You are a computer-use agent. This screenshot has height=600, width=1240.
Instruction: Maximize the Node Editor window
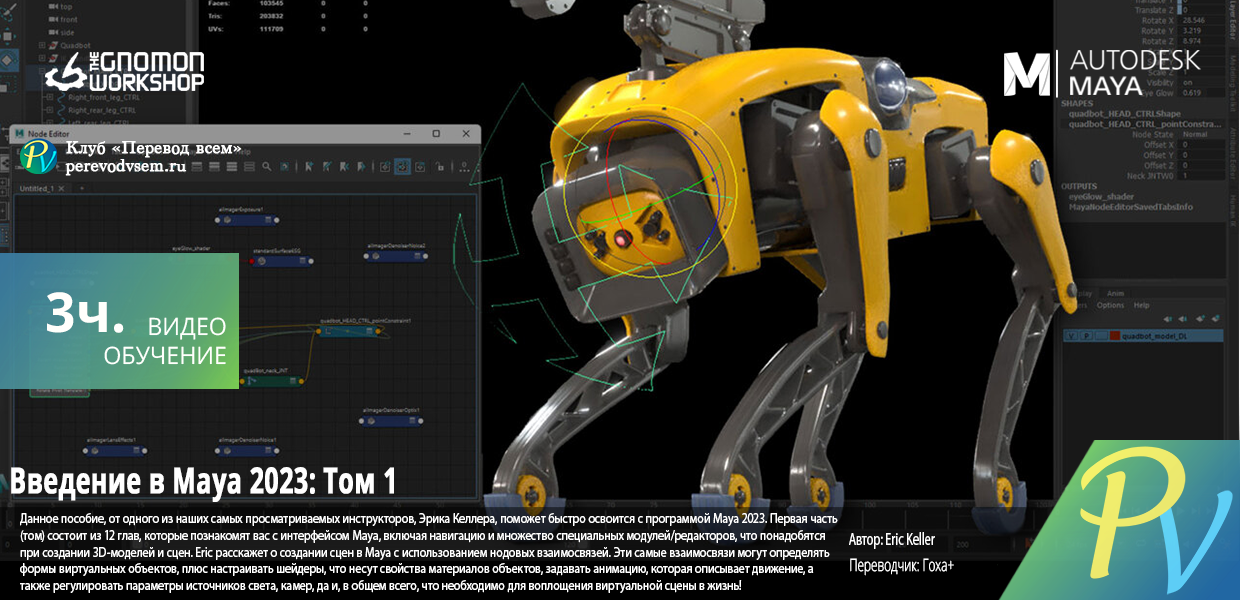point(436,134)
